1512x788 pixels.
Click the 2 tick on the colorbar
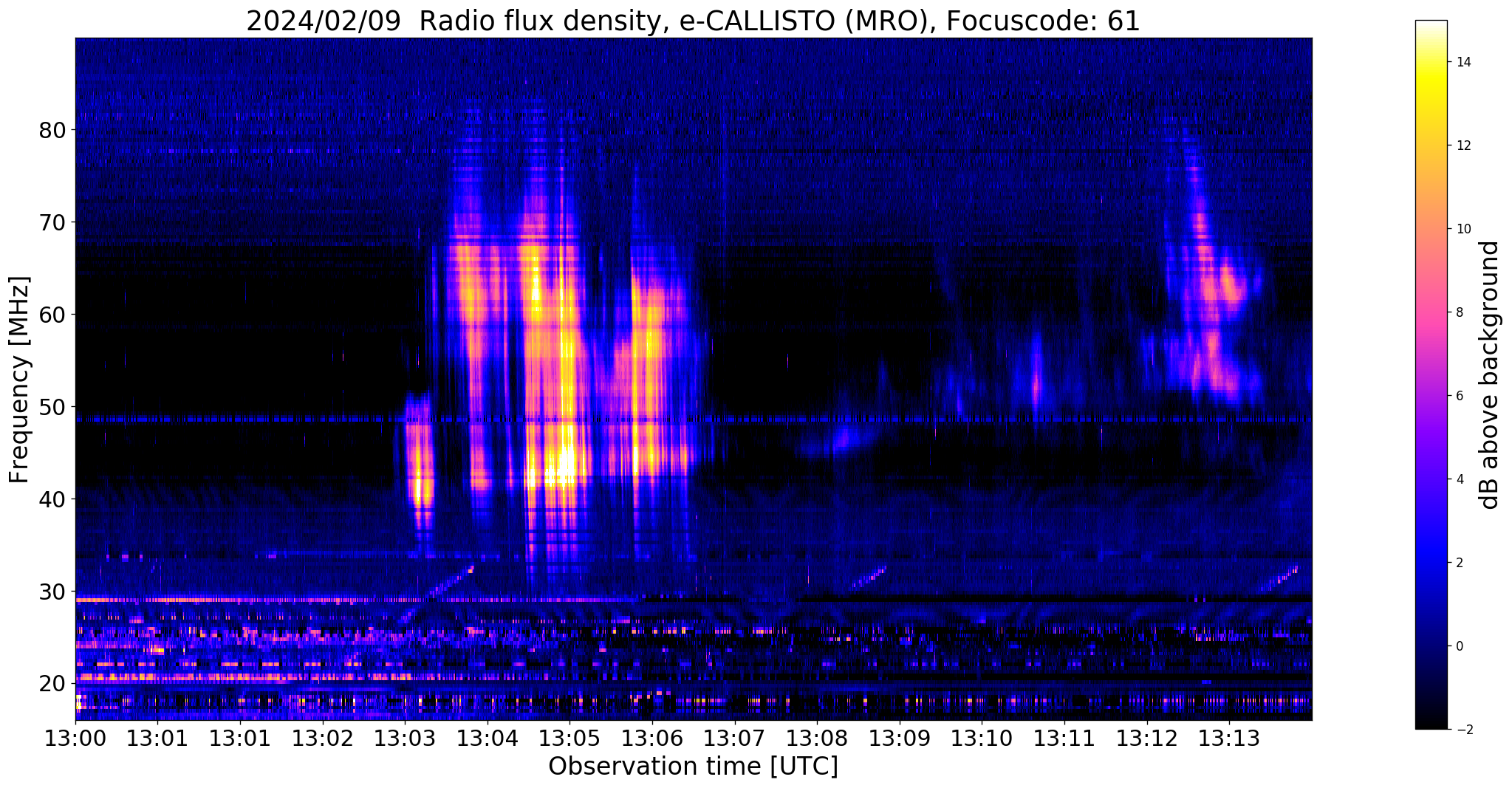[x=1460, y=563]
